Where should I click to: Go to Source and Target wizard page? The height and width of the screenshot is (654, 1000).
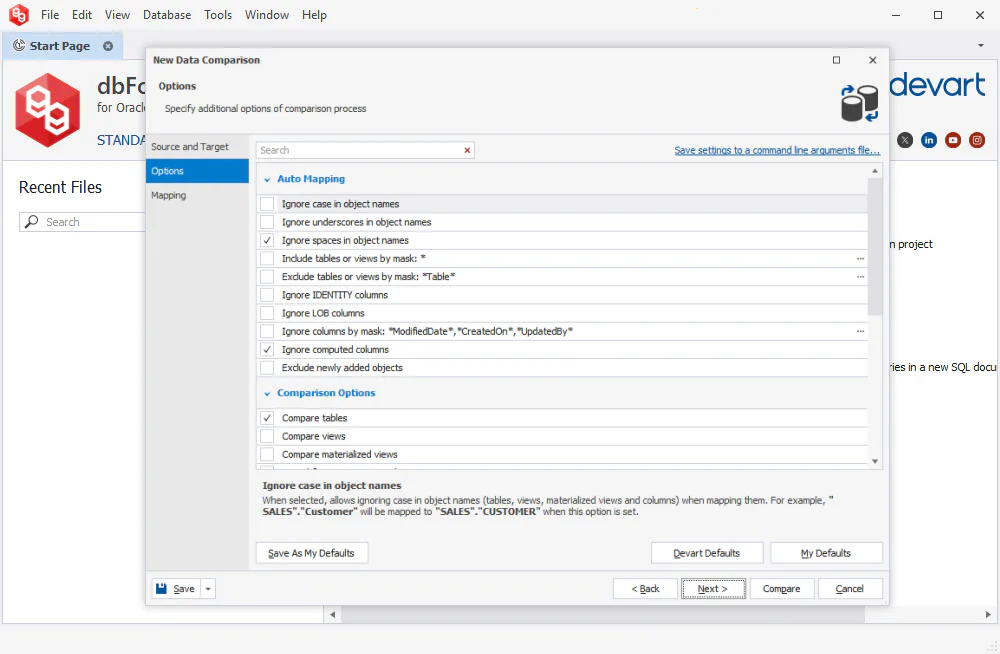tap(197, 147)
